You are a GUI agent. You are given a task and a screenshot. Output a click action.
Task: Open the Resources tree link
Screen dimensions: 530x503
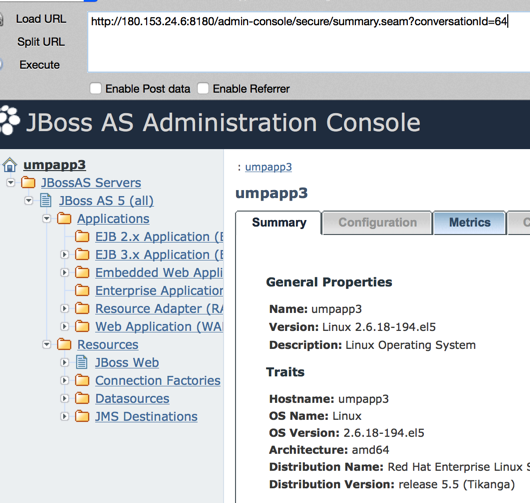coord(108,344)
